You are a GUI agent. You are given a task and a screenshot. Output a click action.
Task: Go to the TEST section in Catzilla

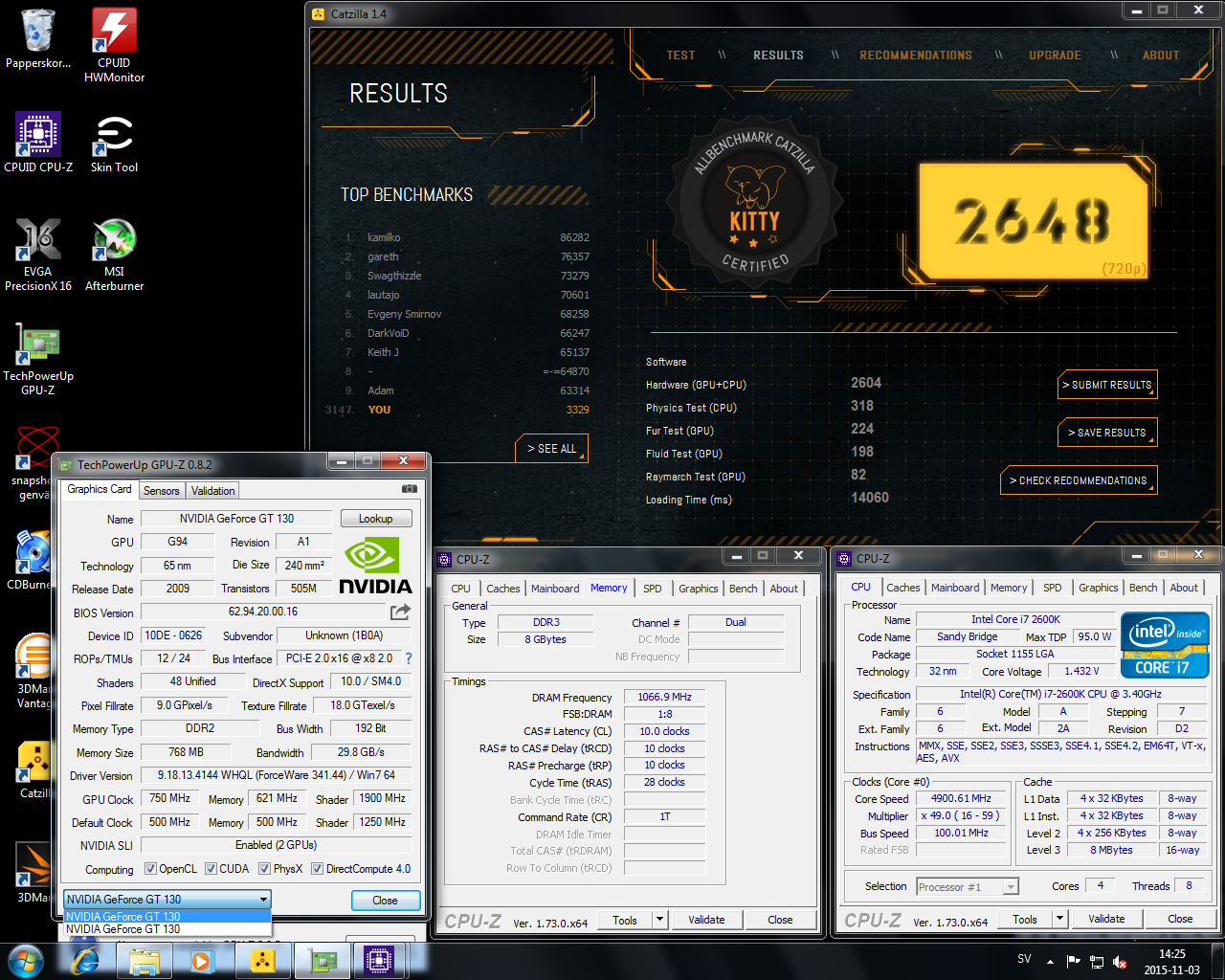point(681,56)
